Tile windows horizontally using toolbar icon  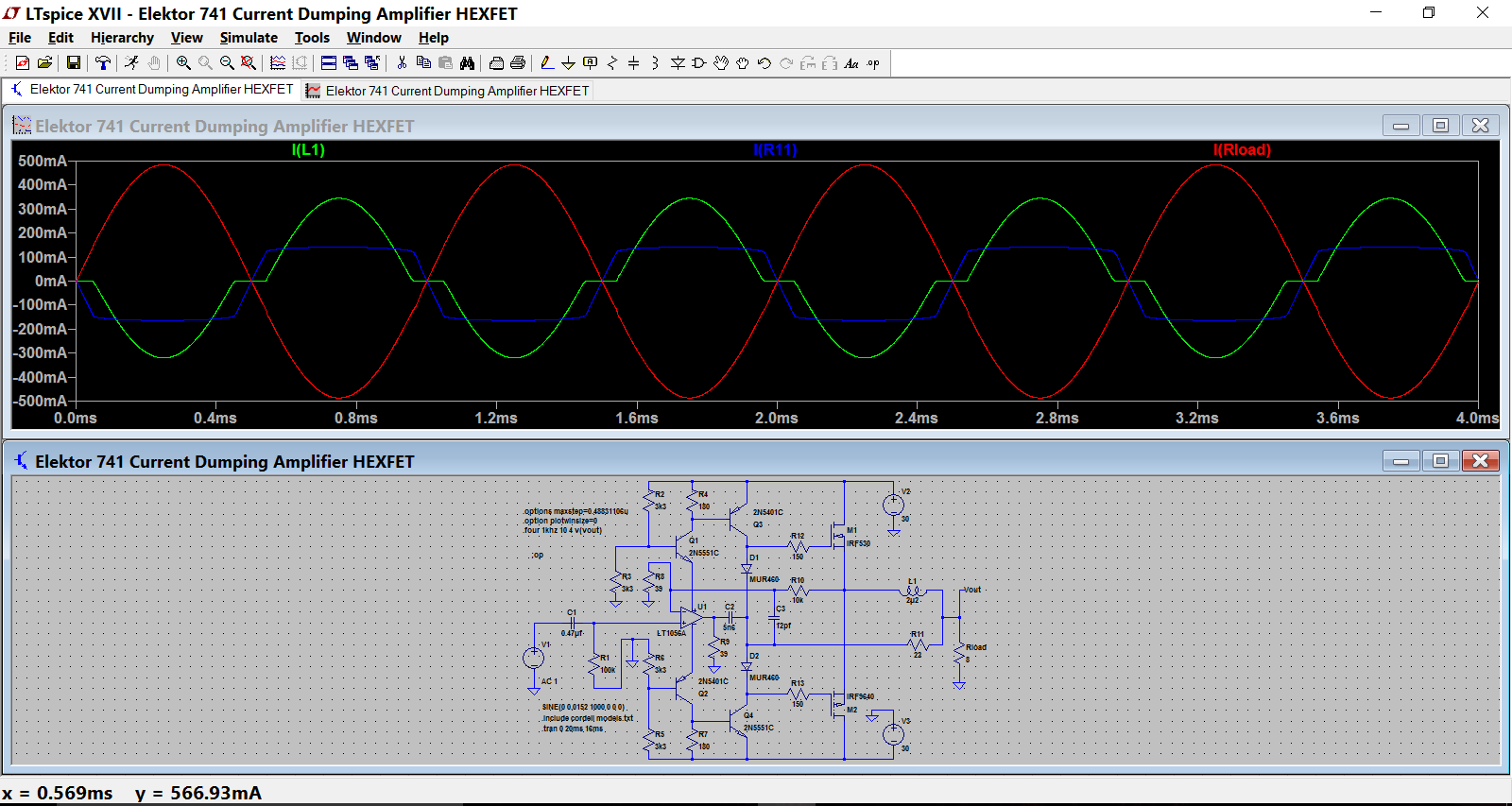[329, 63]
